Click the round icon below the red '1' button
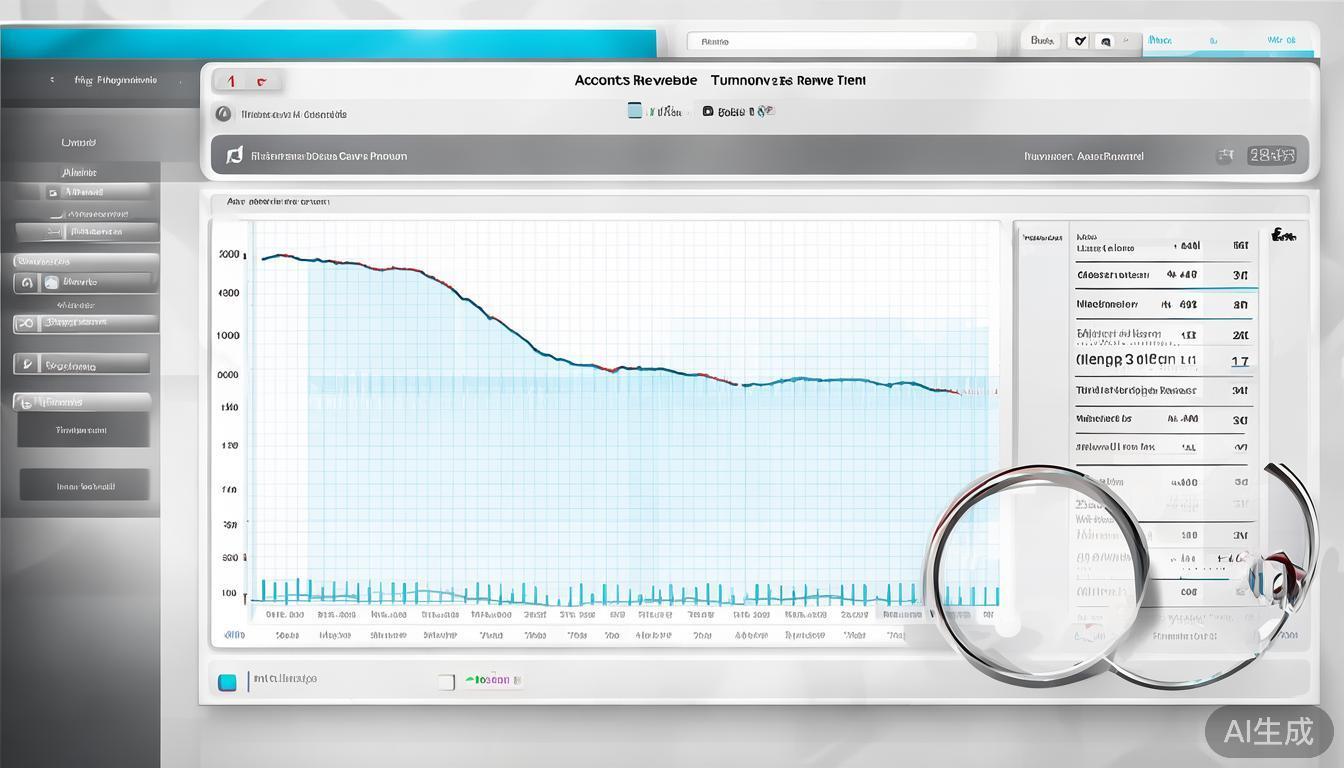This screenshot has height=768, width=1344. pyautogui.click(x=223, y=114)
